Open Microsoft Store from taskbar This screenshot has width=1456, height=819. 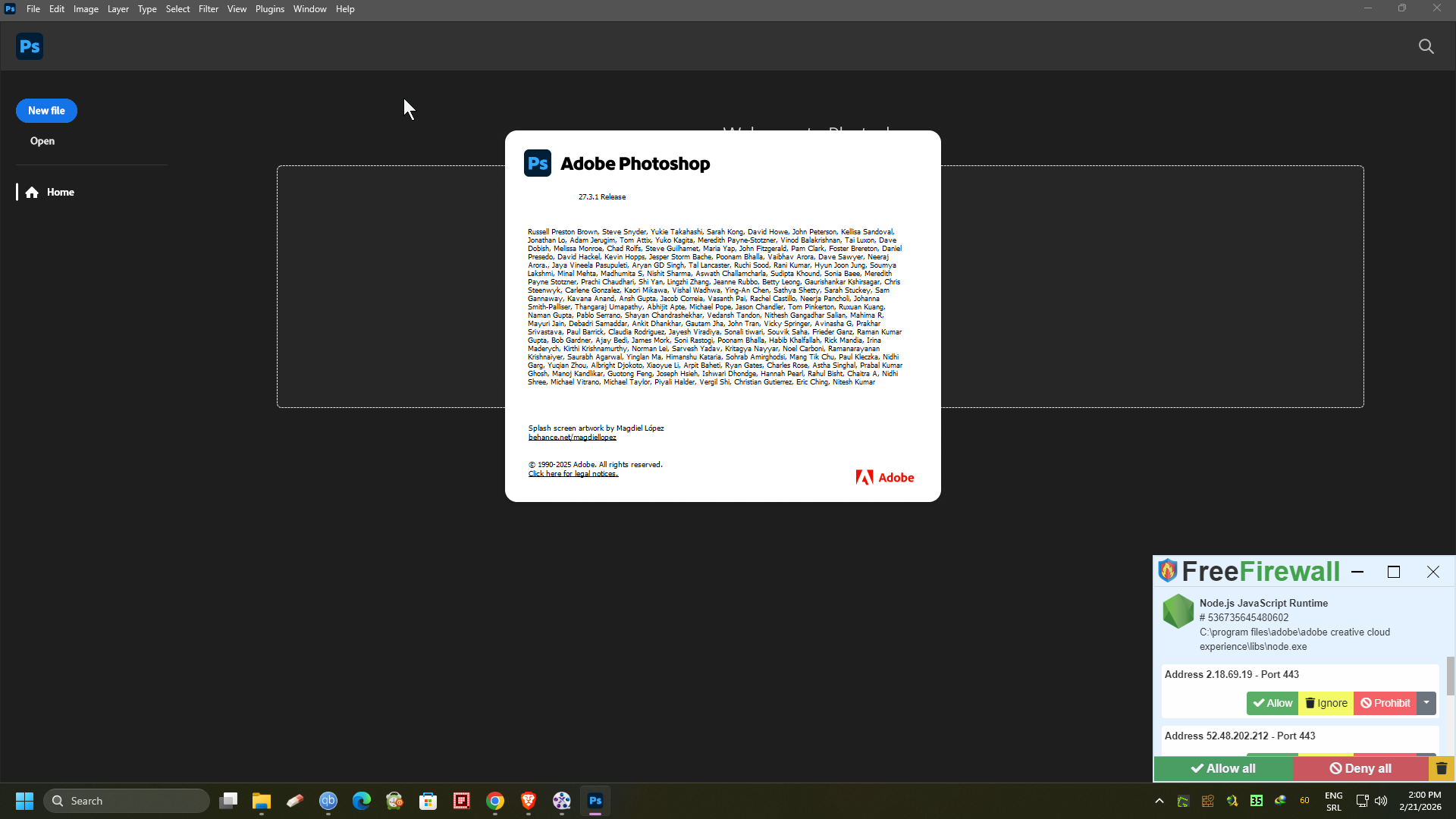click(428, 801)
